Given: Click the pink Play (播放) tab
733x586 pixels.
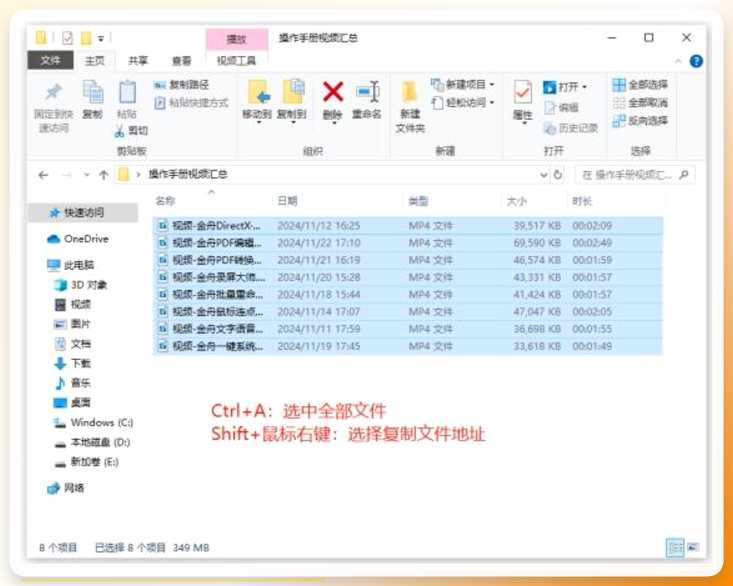Looking at the screenshot, I should tap(237, 39).
